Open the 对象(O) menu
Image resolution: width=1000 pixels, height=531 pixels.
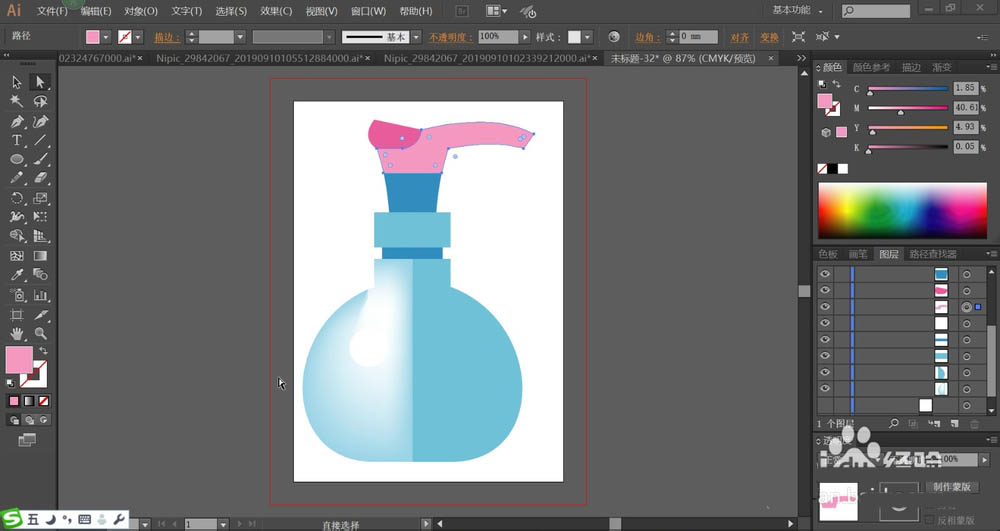[x=141, y=11]
